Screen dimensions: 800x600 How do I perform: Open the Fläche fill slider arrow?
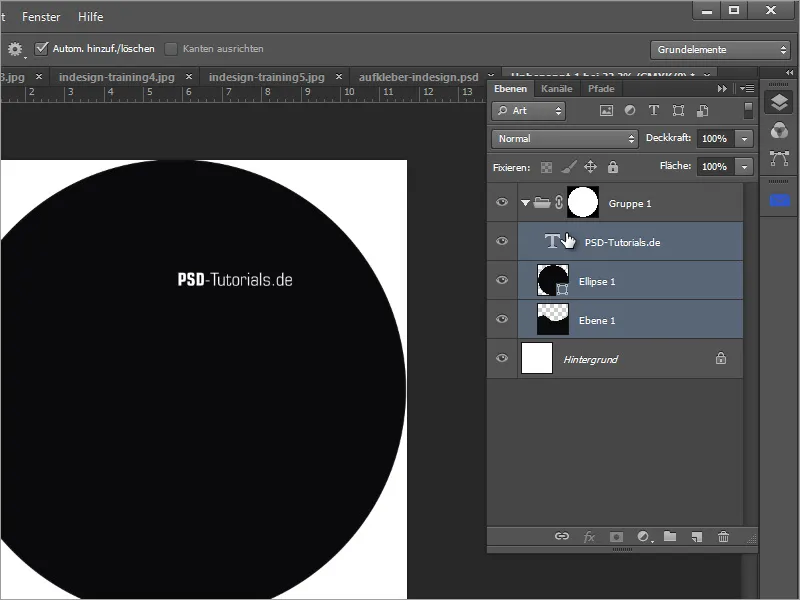(744, 167)
